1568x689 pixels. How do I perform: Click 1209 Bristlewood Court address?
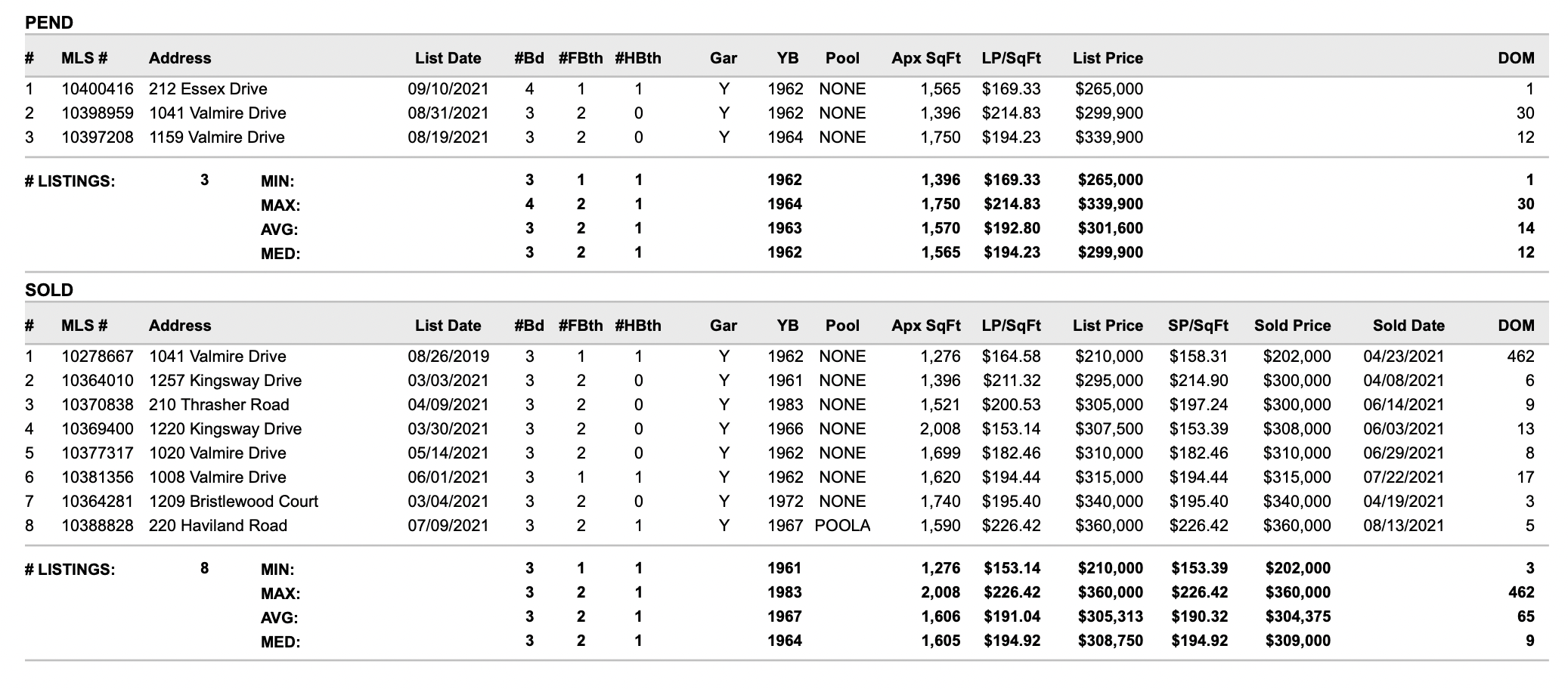pyautogui.click(x=234, y=502)
